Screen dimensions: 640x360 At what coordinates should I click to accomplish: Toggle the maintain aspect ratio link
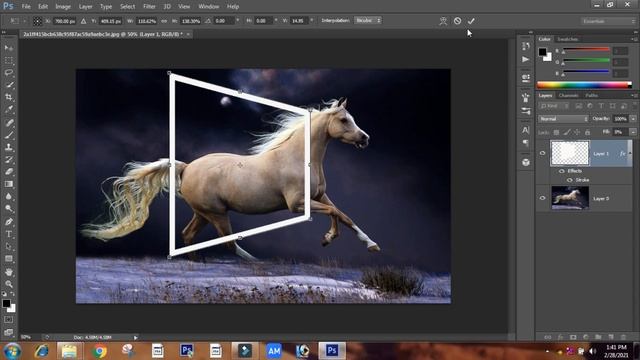164,21
